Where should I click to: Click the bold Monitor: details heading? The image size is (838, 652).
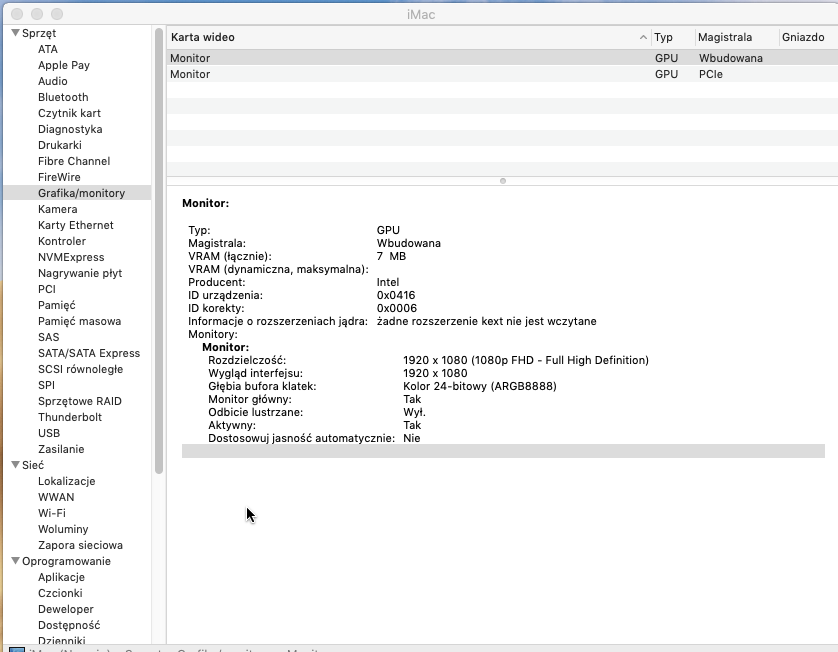[x=205, y=204]
